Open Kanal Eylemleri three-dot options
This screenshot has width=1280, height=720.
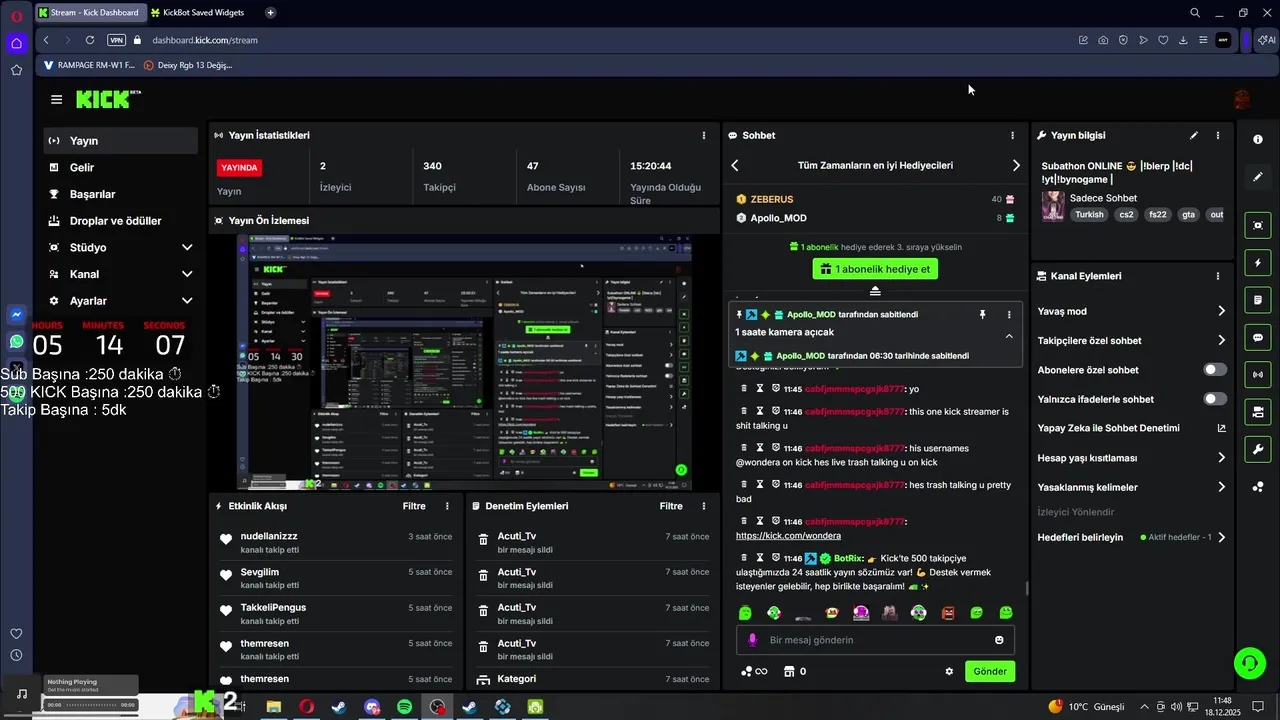pos(1217,276)
